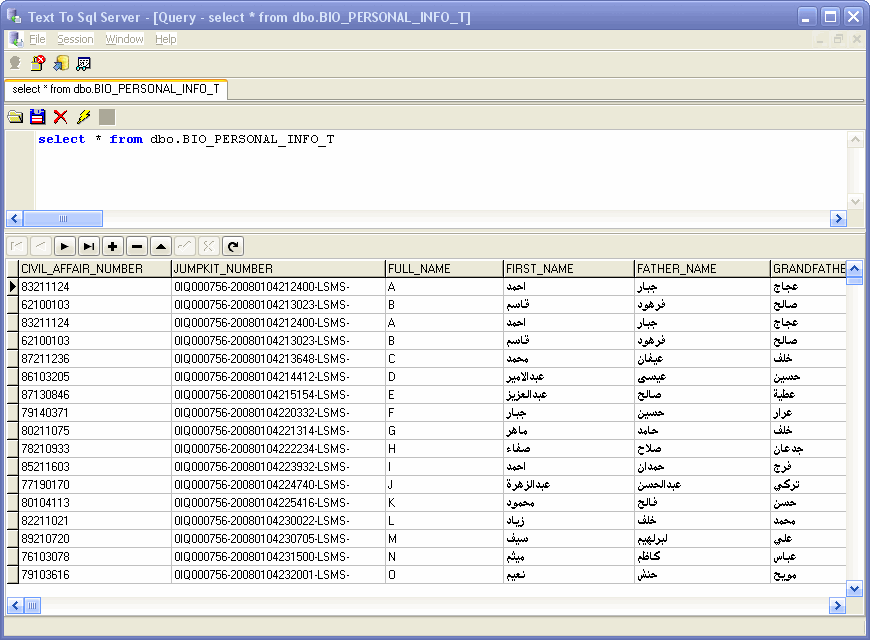The height and width of the screenshot is (640, 870).
Task: Select cell 80211075 in the grid
Action: click(95, 431)
